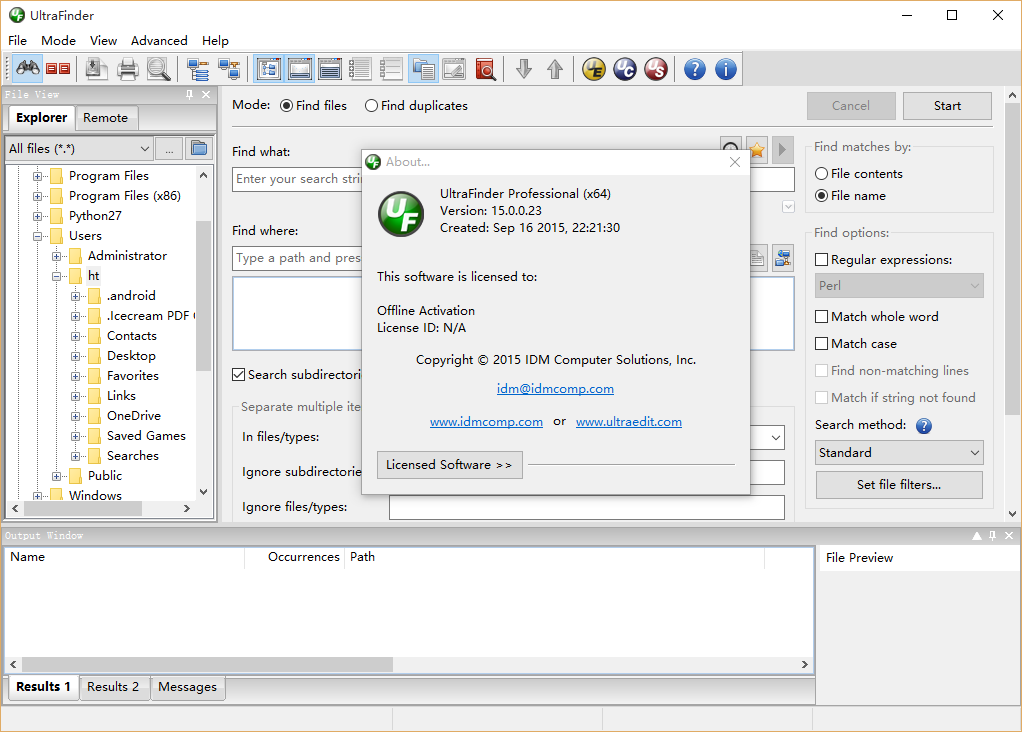
Task: Enable the Match whole word checkbox
Action: [x=822, y=317]
